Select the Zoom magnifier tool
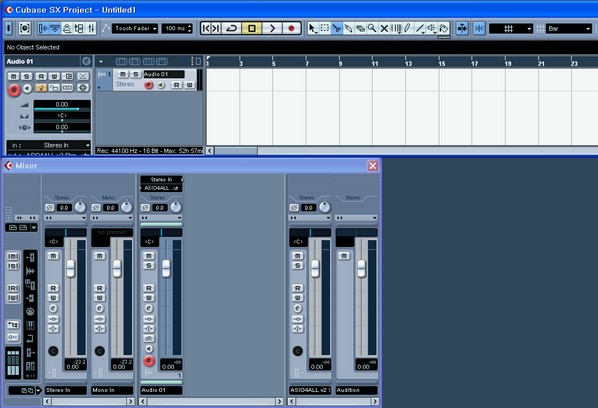The height and width of the screenshot is (408, 598). coord(372,28)
